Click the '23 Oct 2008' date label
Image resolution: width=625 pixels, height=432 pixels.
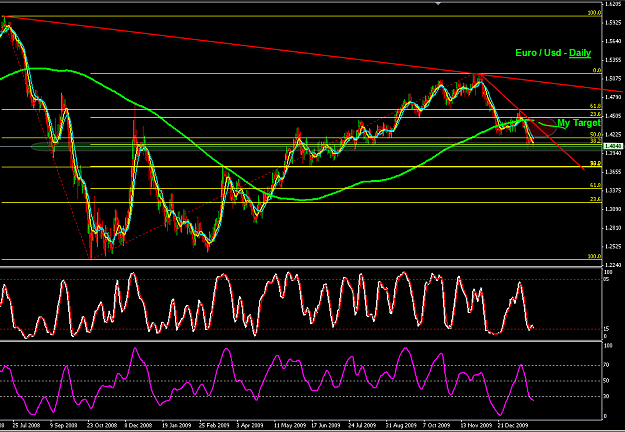pyautogui.click(x=102, y=425)
